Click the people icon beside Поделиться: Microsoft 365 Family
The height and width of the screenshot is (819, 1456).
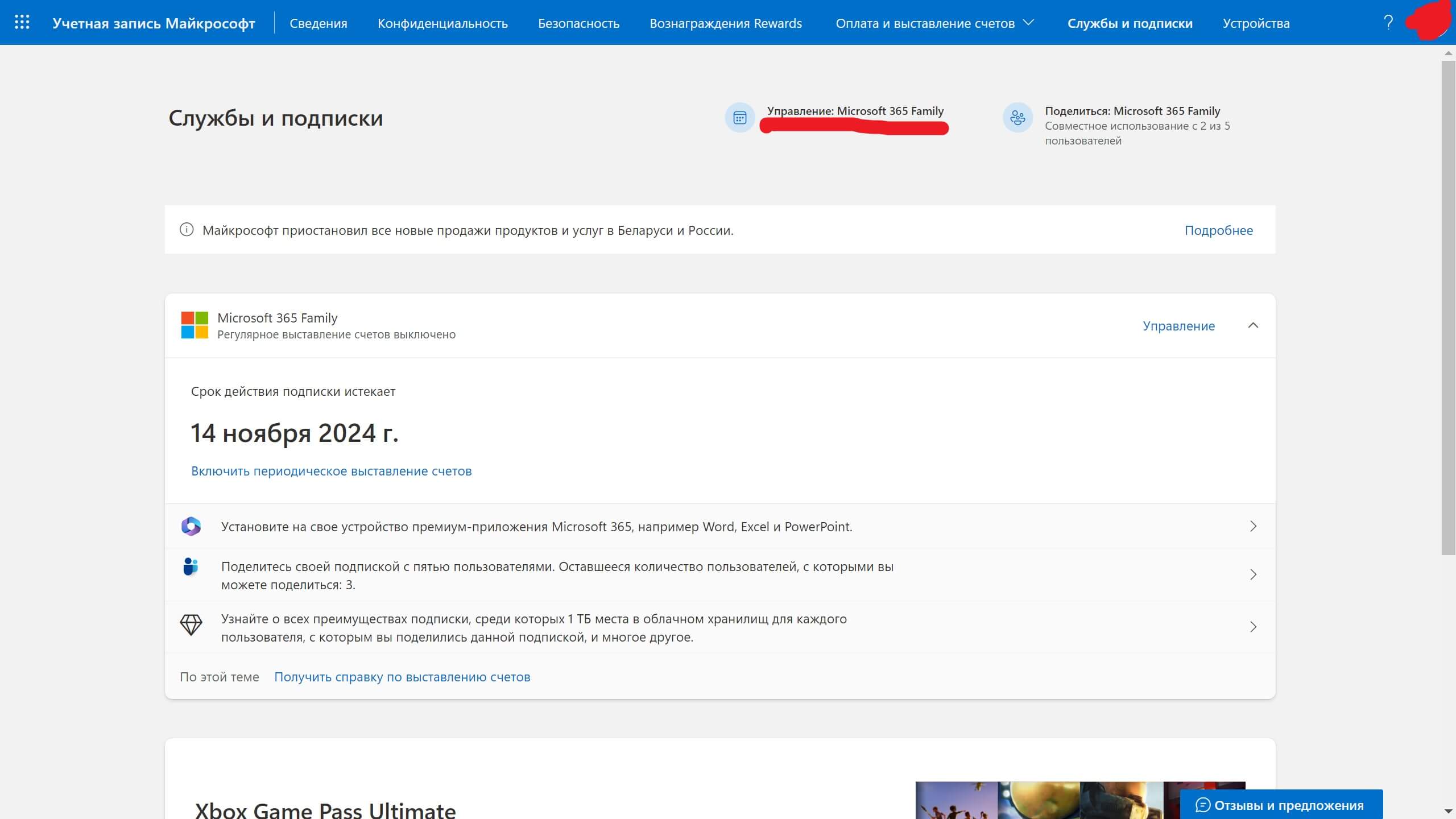coord(1017,118)
